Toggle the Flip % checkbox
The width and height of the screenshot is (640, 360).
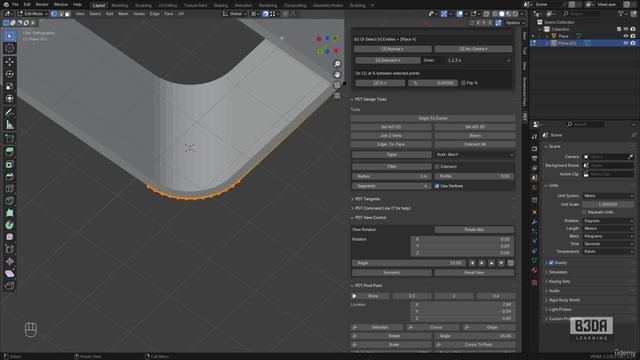coord(463,83)
